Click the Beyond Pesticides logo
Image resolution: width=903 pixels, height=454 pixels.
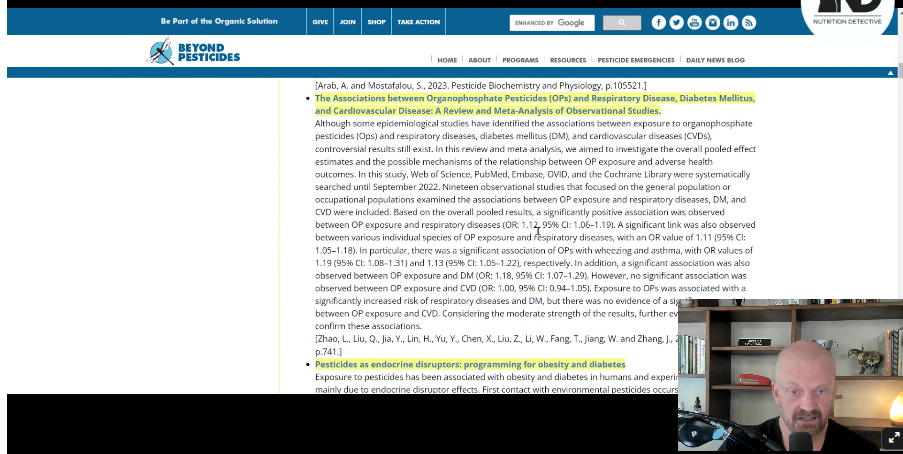point(193,52)
